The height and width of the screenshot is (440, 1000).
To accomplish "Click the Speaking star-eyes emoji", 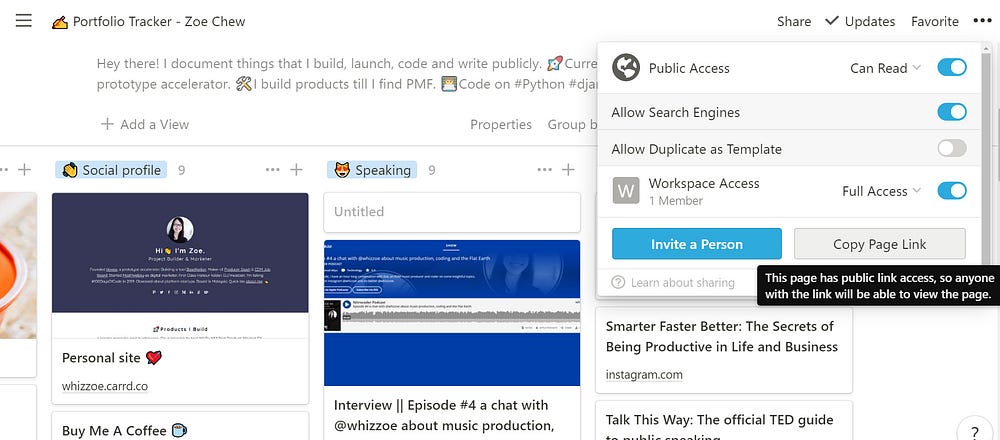I will tap(342, 170).
